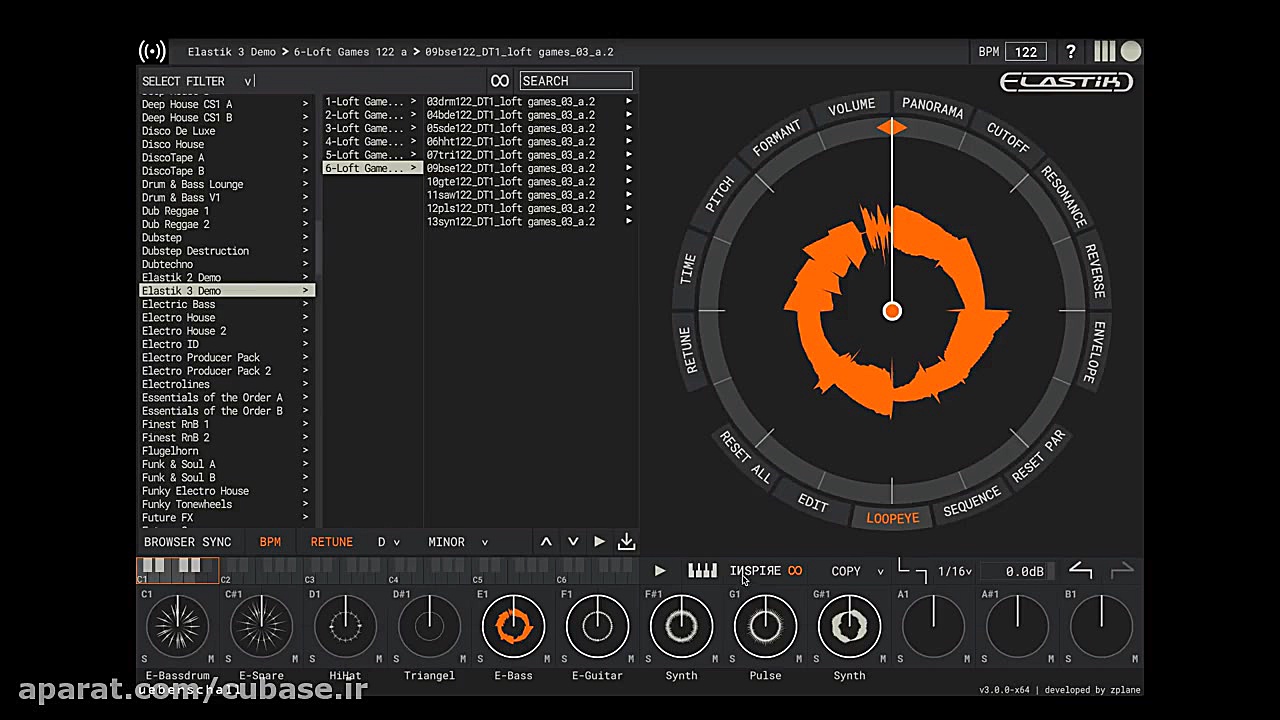Switch to SEQUENCE mode
The image size is (1280, 720).
click(972, 502)
